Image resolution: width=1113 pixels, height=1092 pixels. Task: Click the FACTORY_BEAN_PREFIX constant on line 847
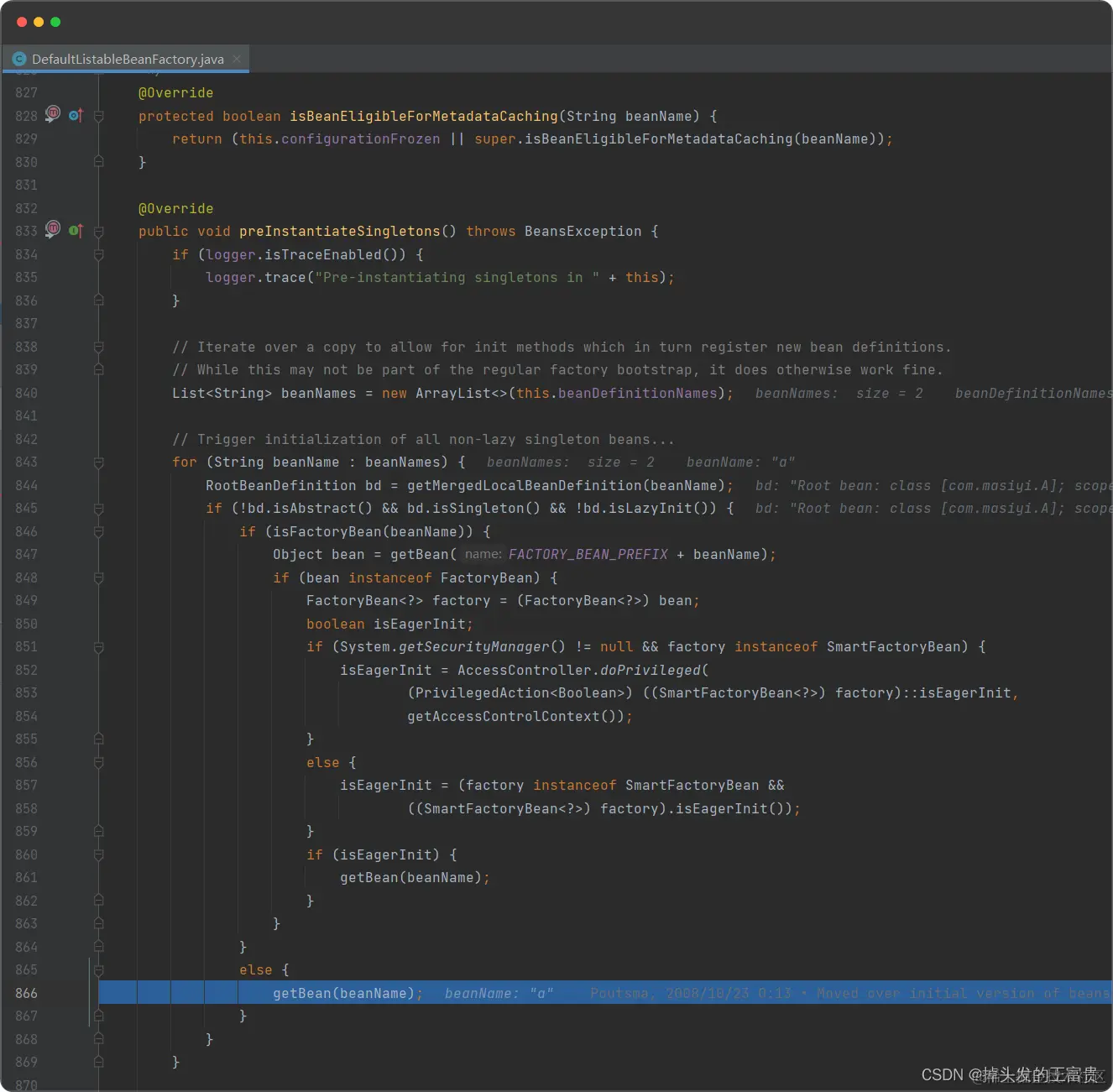pos(588,554)
